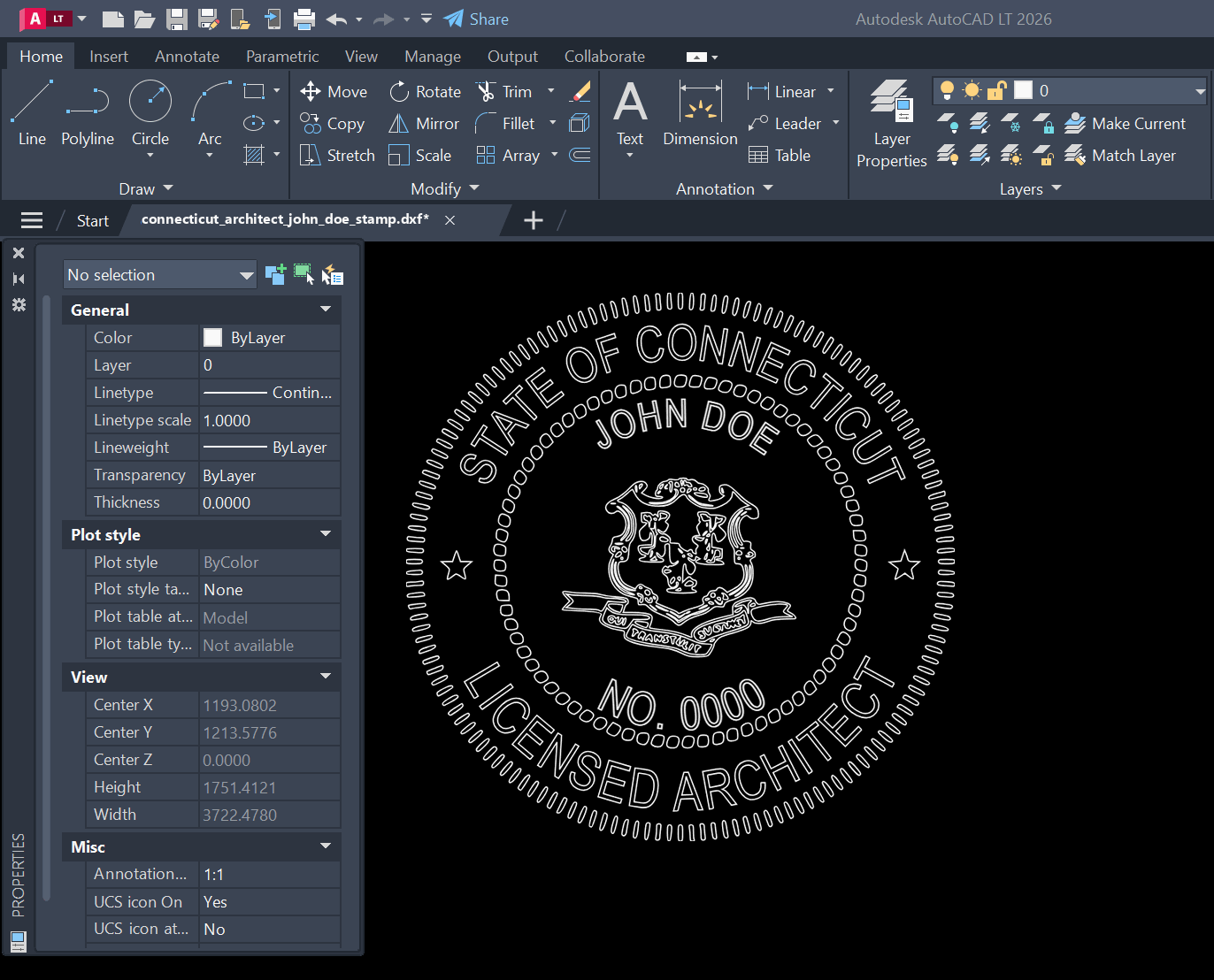Click the Undo arrow
Viewport: 1214px width, 980px height.
click(336, 19)
